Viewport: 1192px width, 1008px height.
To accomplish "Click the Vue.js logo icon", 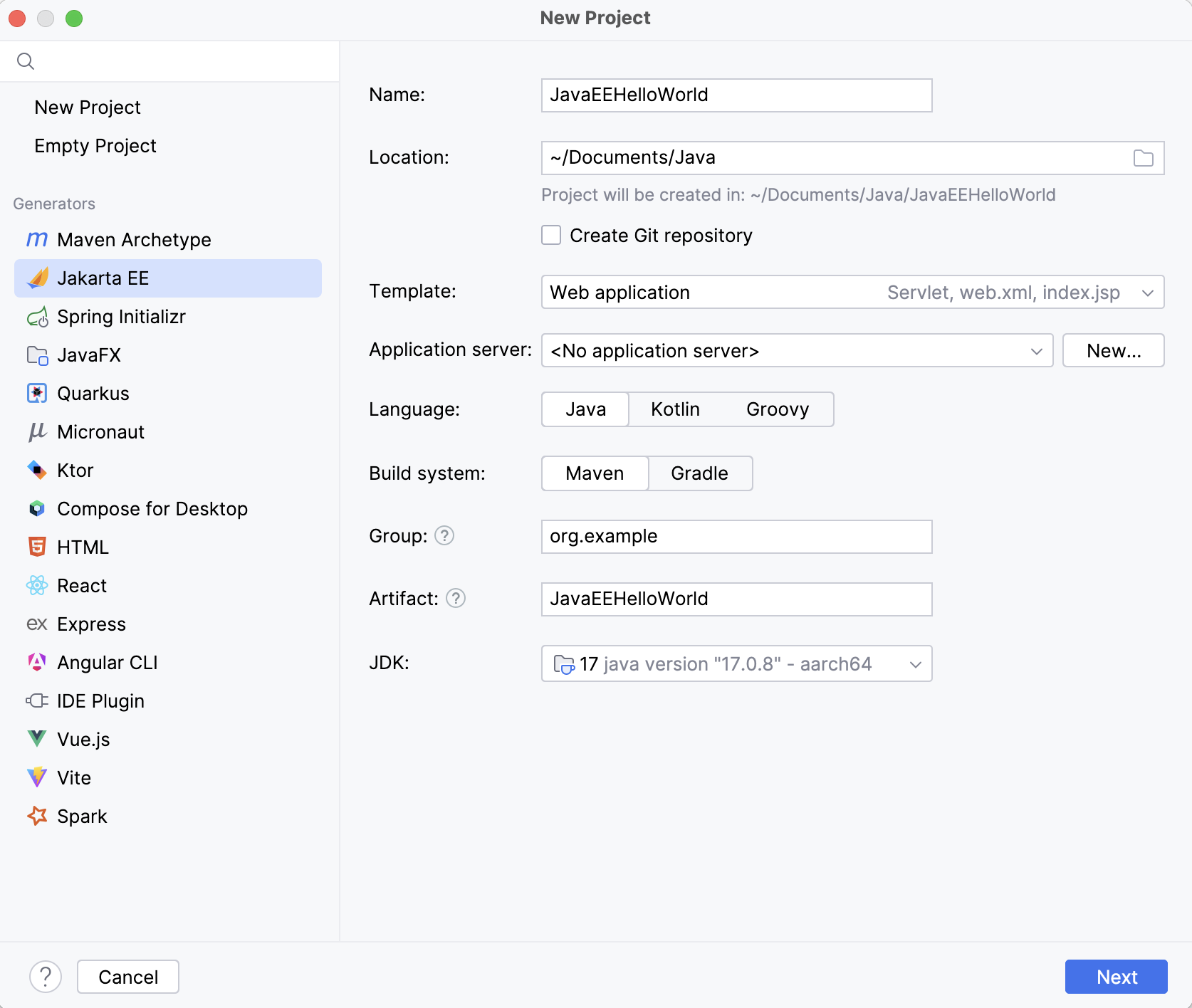I will tap(37, 739).
